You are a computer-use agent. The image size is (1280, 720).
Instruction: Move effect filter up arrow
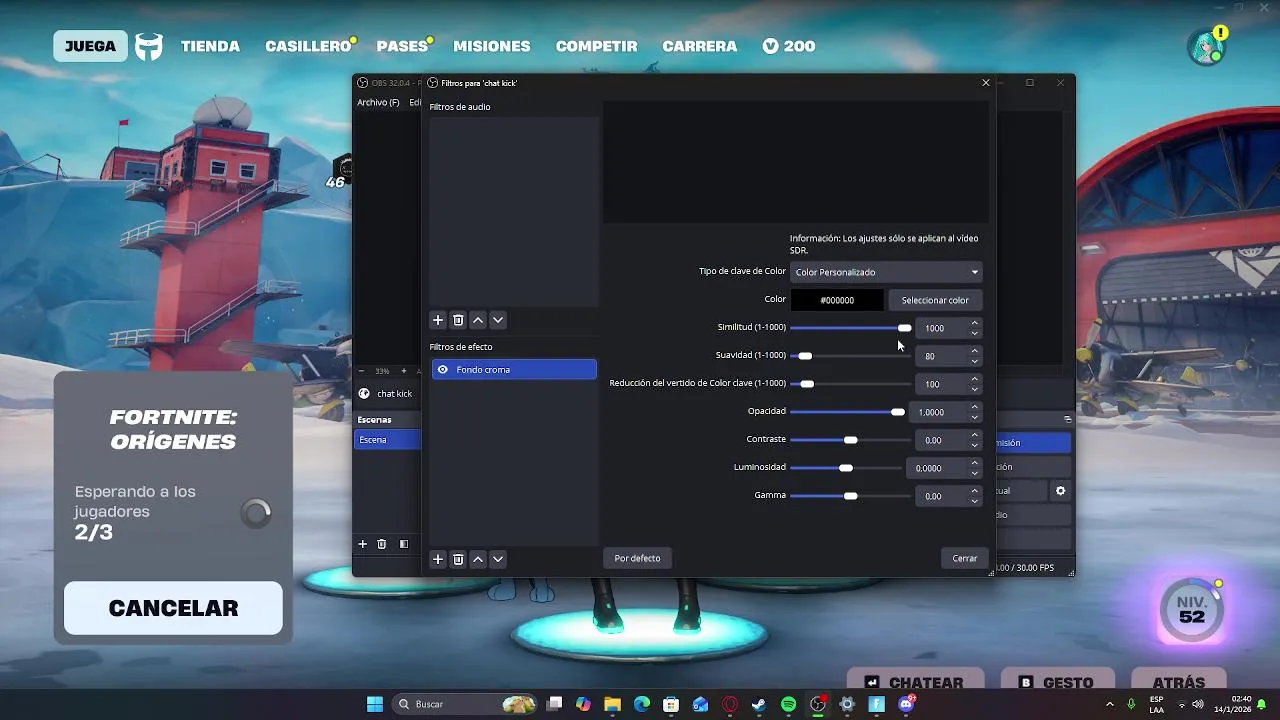[478, 559]
